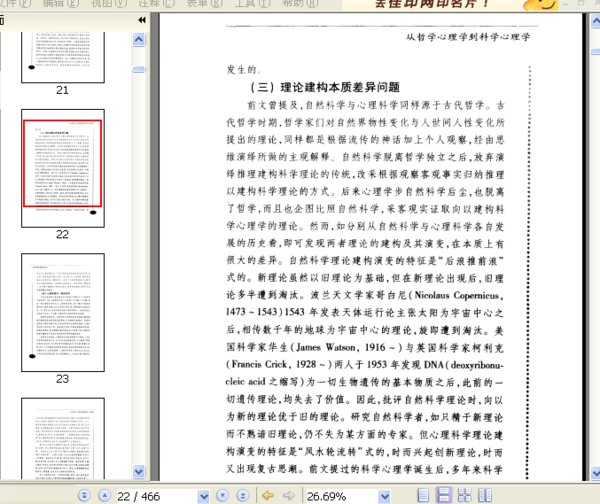
Task: Switch to continuous page layout
Action: click(443, 495)
